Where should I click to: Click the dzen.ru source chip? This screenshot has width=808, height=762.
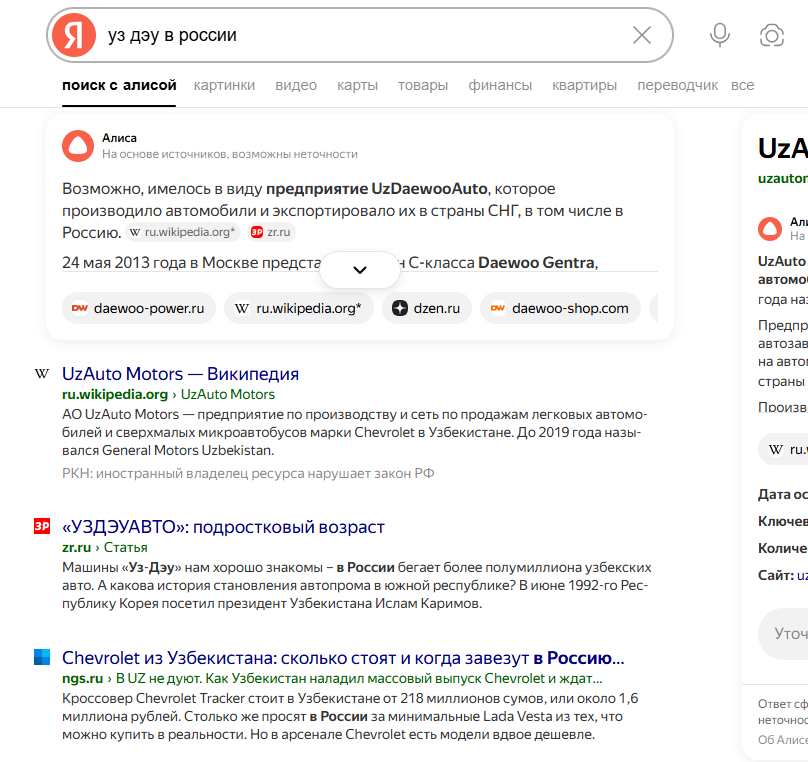pyautogui.click(x=426, y=308)
